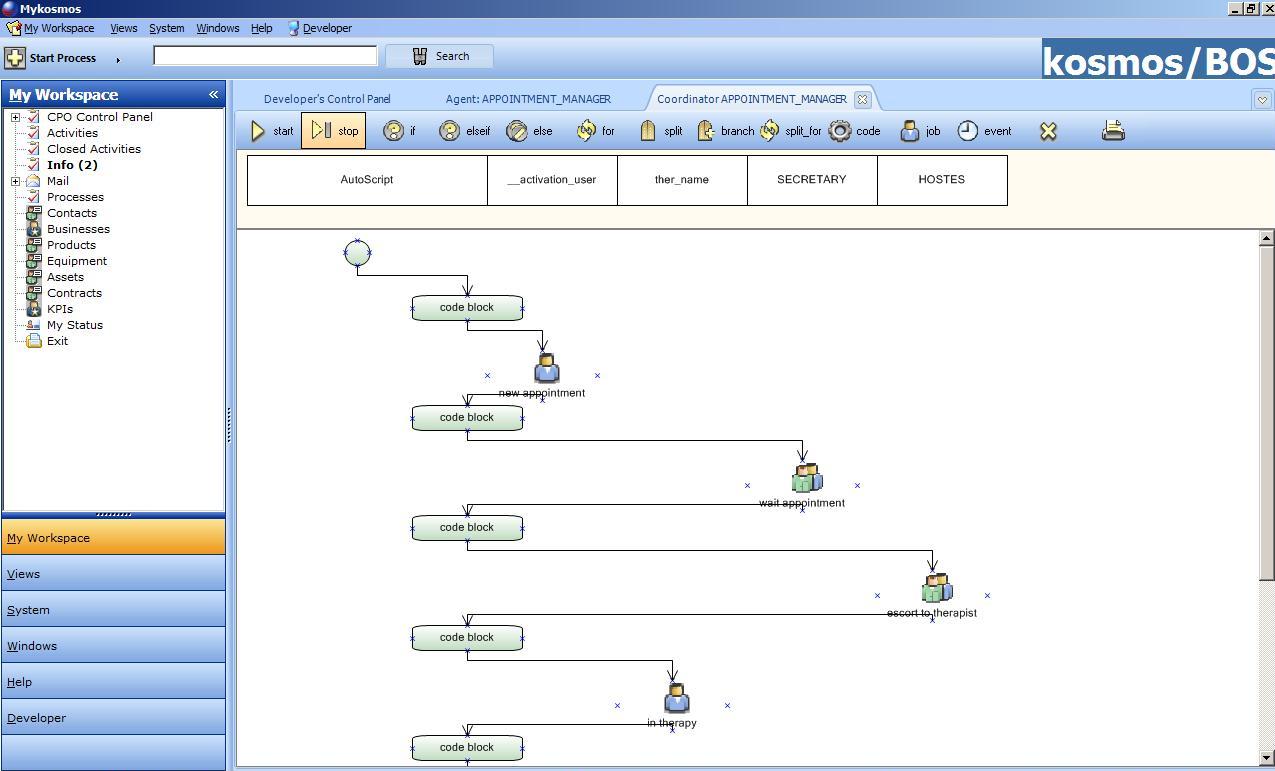
Task: Add a split element
Action: [660, 130]
